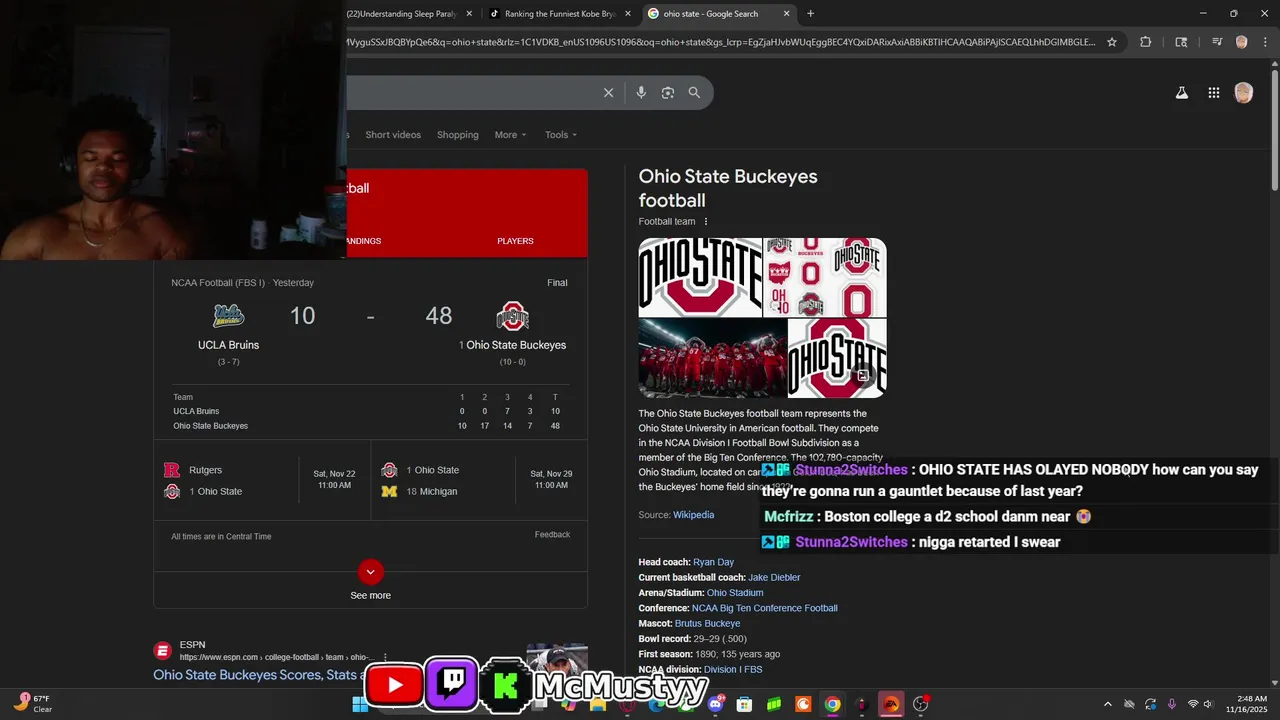This screenshot has width=1280, height=720.
Task: Click the Ohio State Buckeyes team logo
Action: tap(512, 317)
